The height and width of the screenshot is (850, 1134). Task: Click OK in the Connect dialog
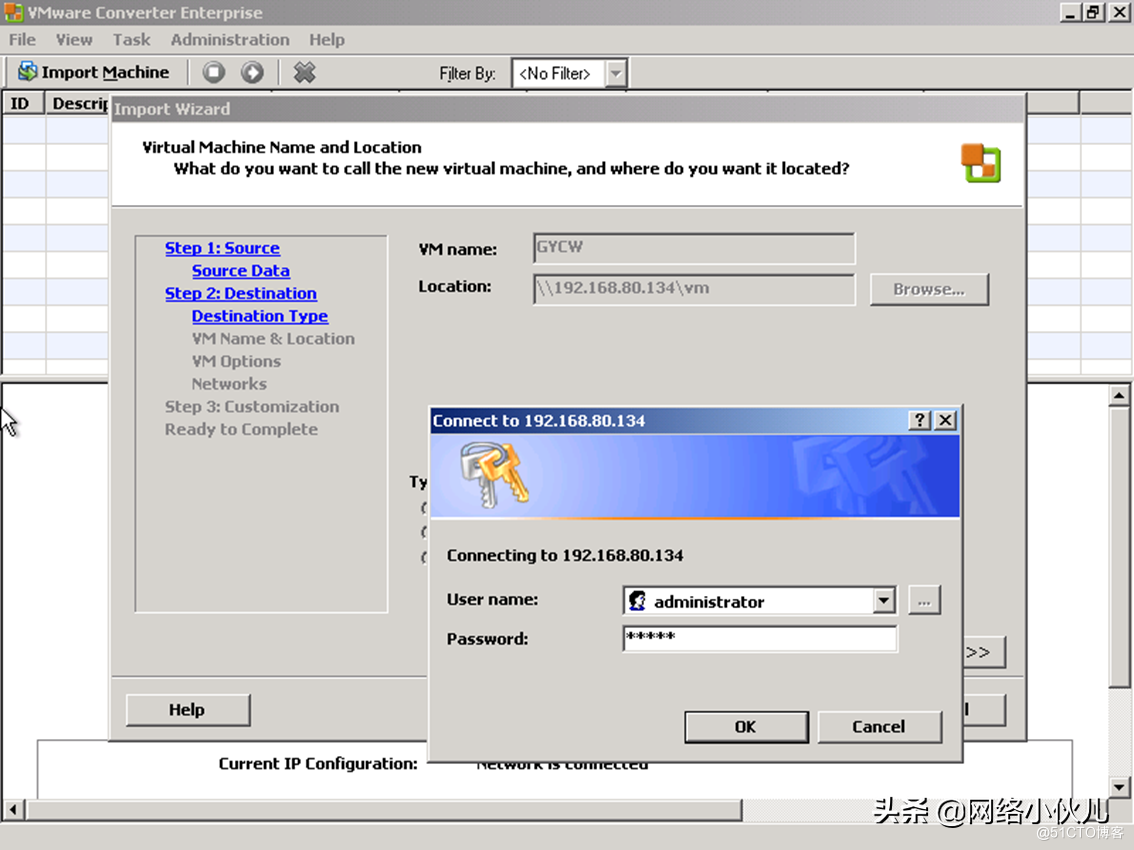746,727
